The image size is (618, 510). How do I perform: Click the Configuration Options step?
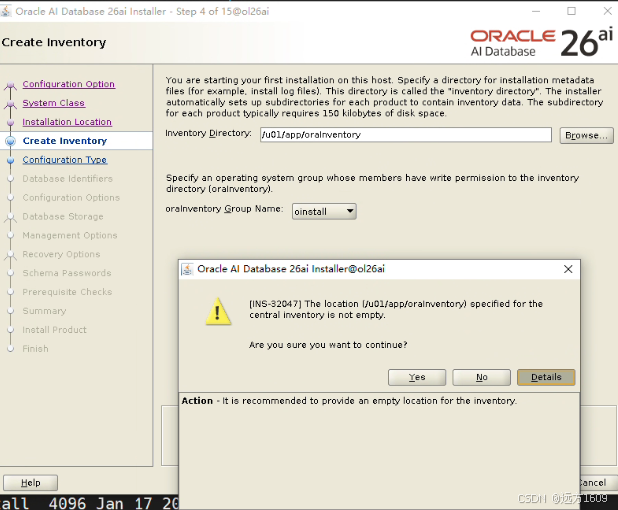point(71,197)
